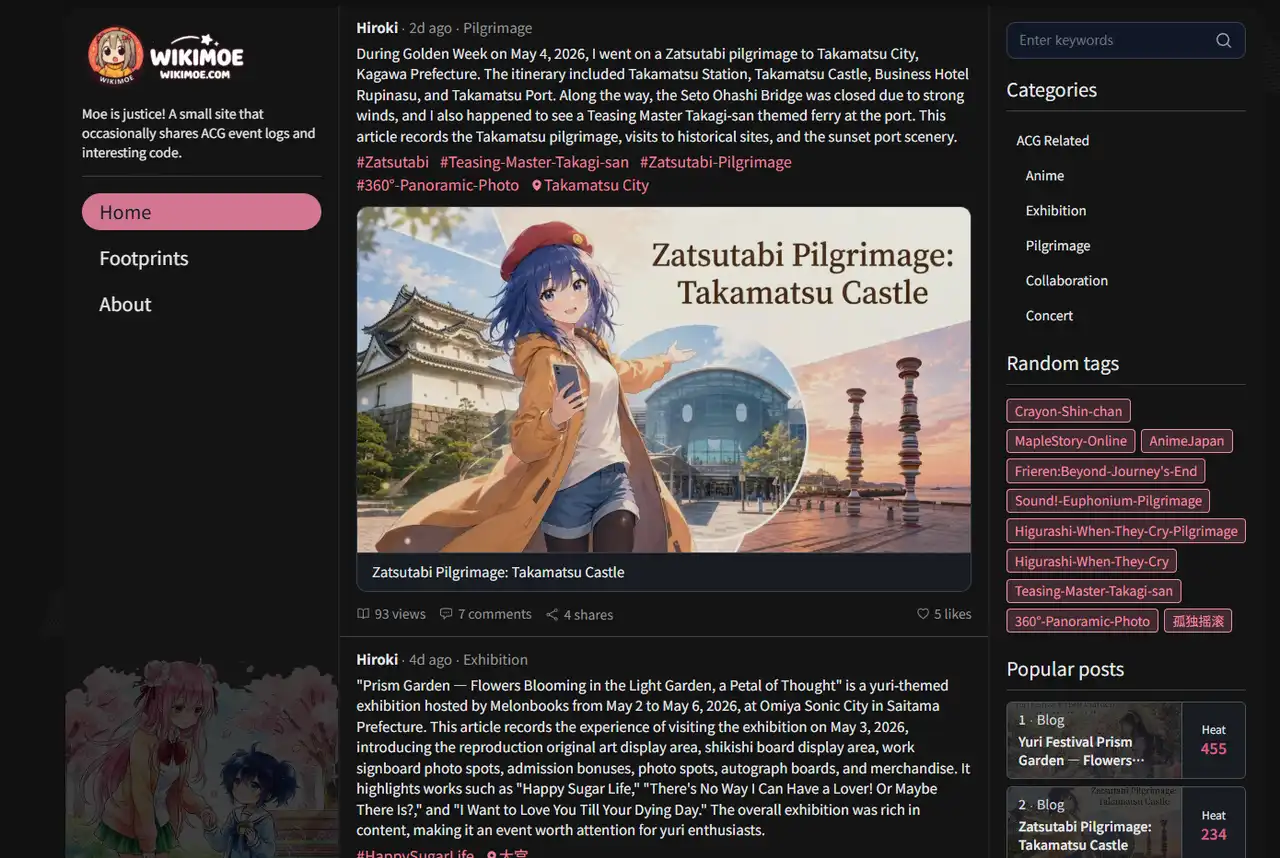Click the Higurashi-When-They-Cry-Pilgrimage tag
This screenshot has width=1280, height=858.
pyautogui.click(x=1126, y=531)
